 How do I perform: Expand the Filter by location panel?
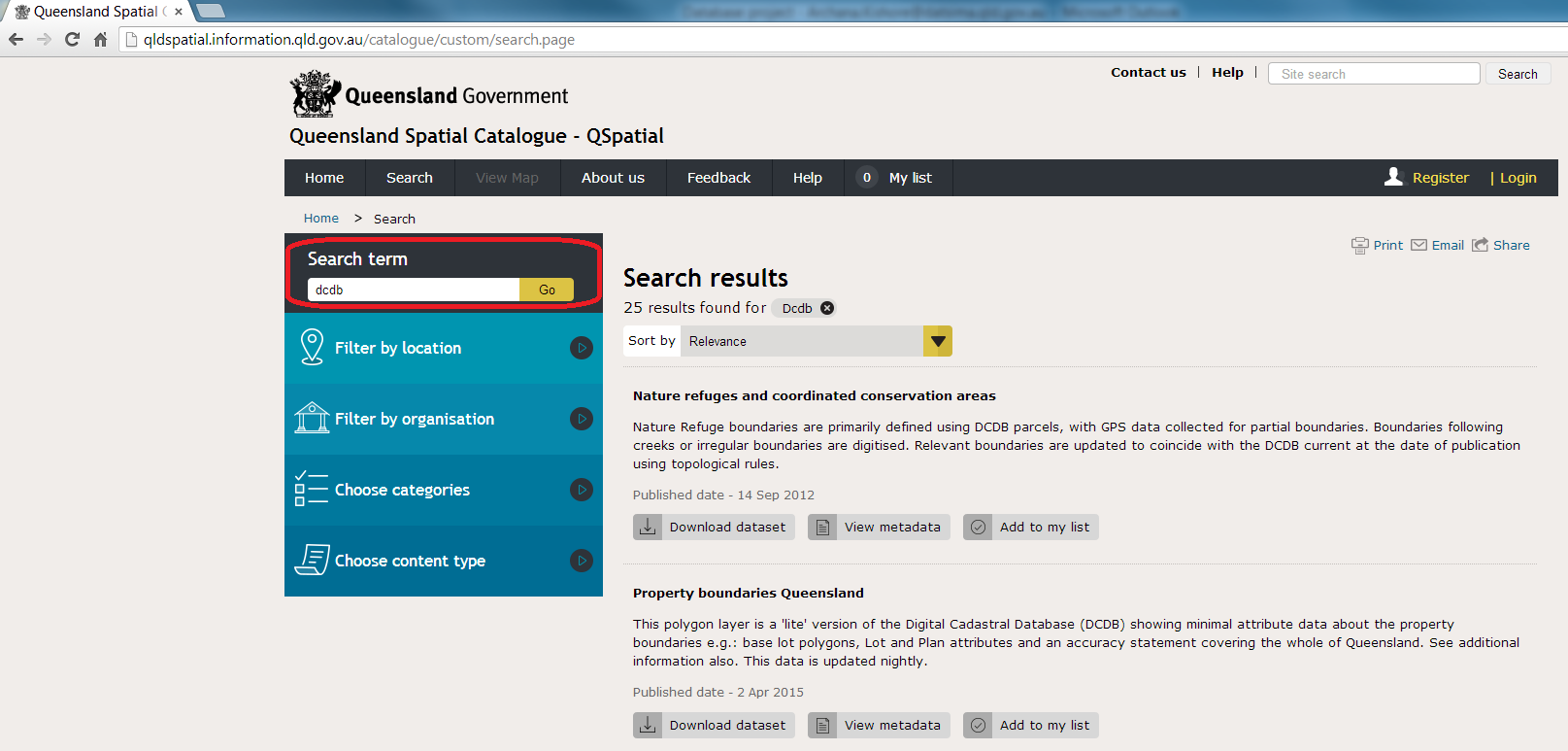pos(581,347)
